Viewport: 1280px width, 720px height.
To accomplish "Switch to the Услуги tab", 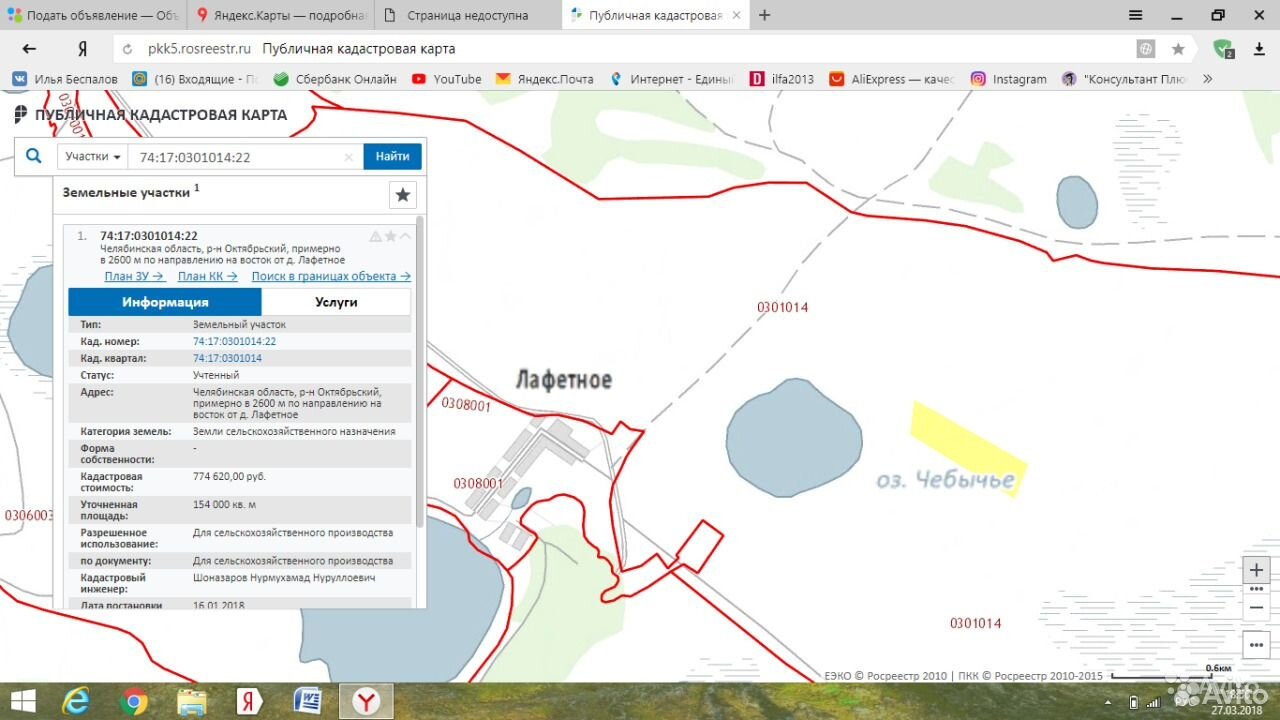I will 336,302.
